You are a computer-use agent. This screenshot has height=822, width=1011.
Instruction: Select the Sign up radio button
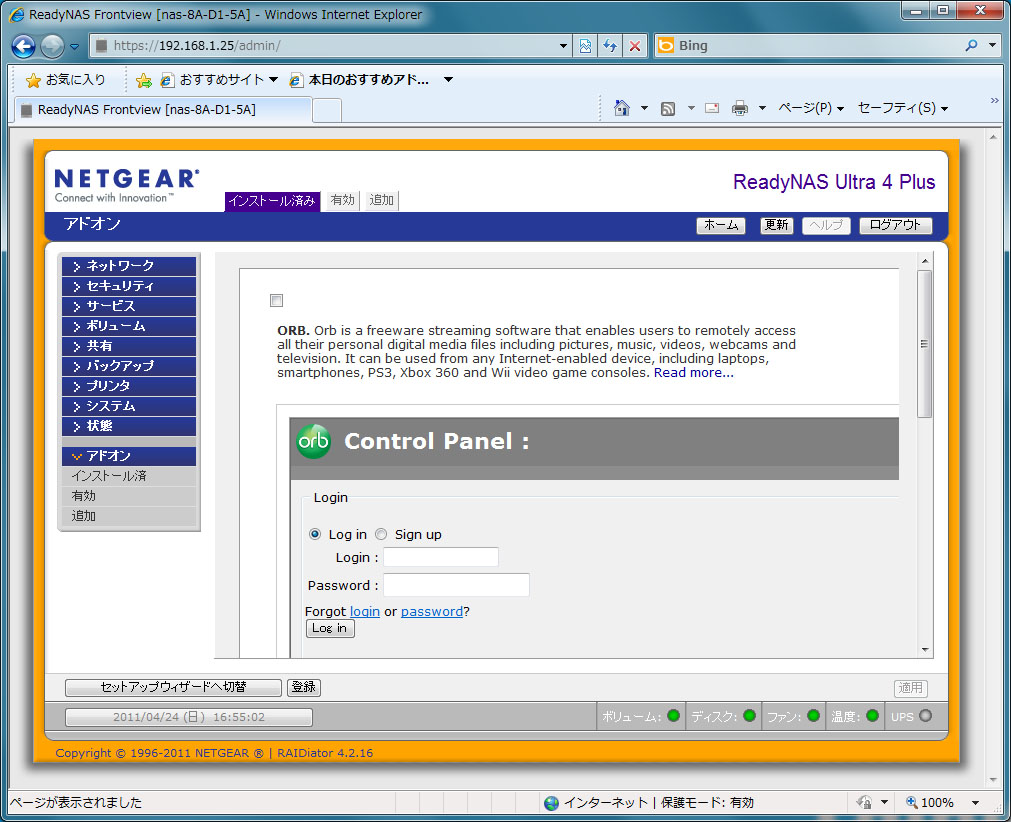tap(381, 534)
